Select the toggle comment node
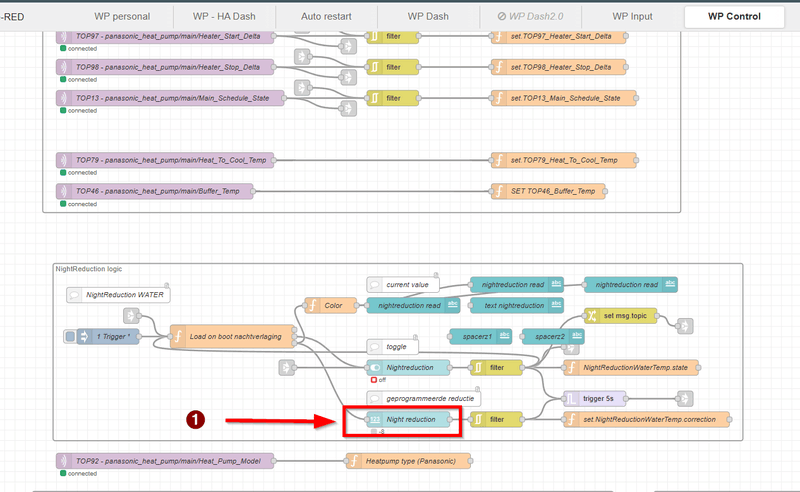This screenshot has width=800, height=492. pyautogui.click(x=392, y=347)
